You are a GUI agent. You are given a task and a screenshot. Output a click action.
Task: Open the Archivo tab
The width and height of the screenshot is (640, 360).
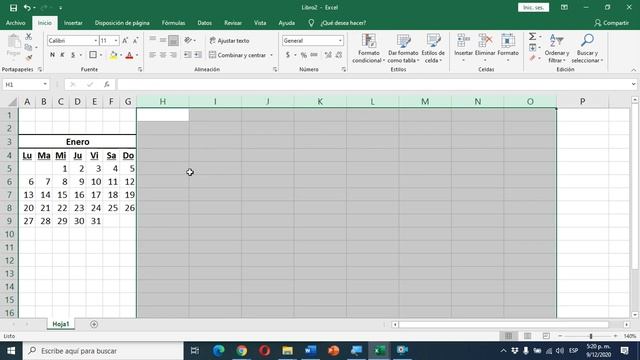pyautogui.click(x=16, y=23)
